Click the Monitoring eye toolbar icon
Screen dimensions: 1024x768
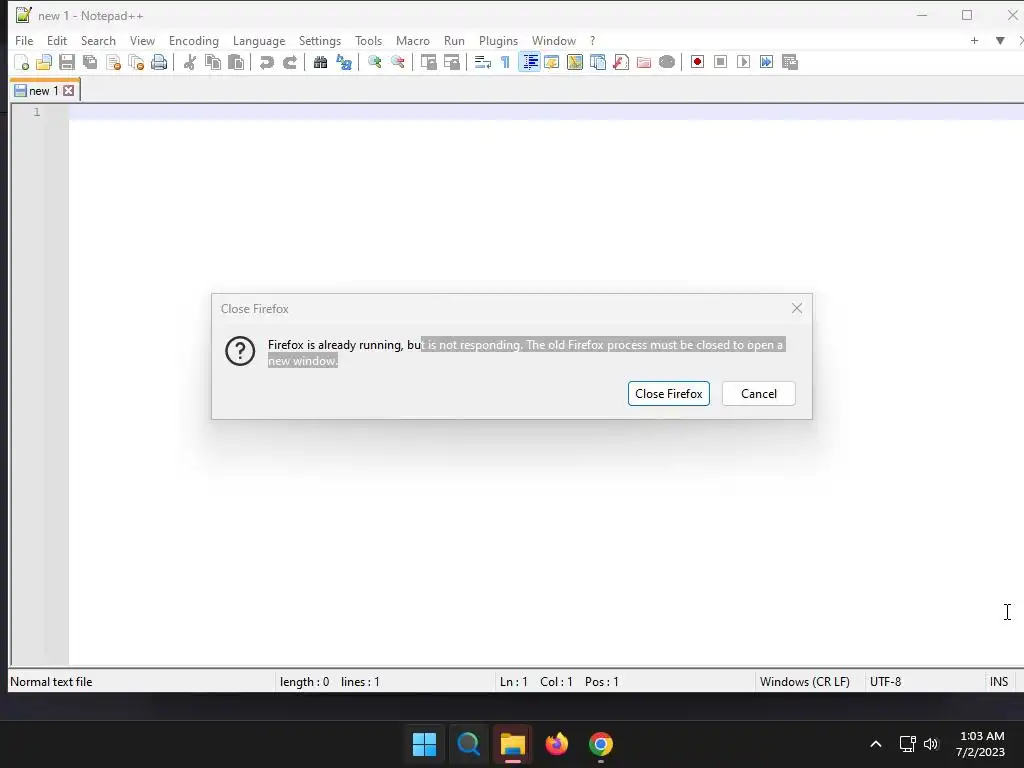667,62
